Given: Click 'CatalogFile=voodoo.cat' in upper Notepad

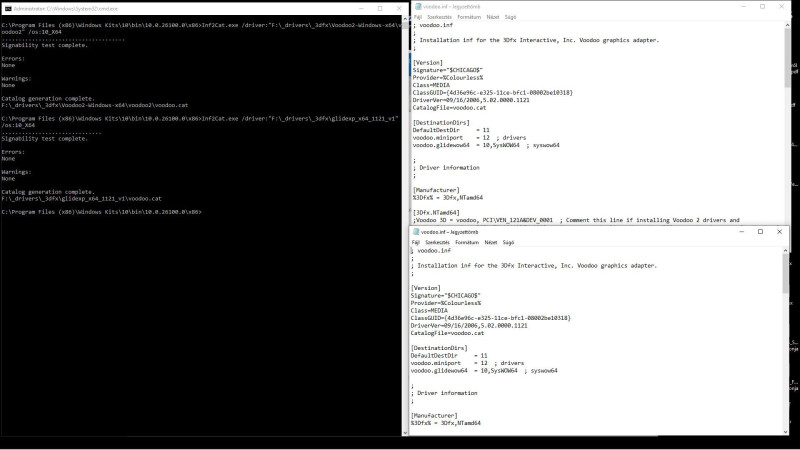Looking at the screenshot, I should pos(449,108).
